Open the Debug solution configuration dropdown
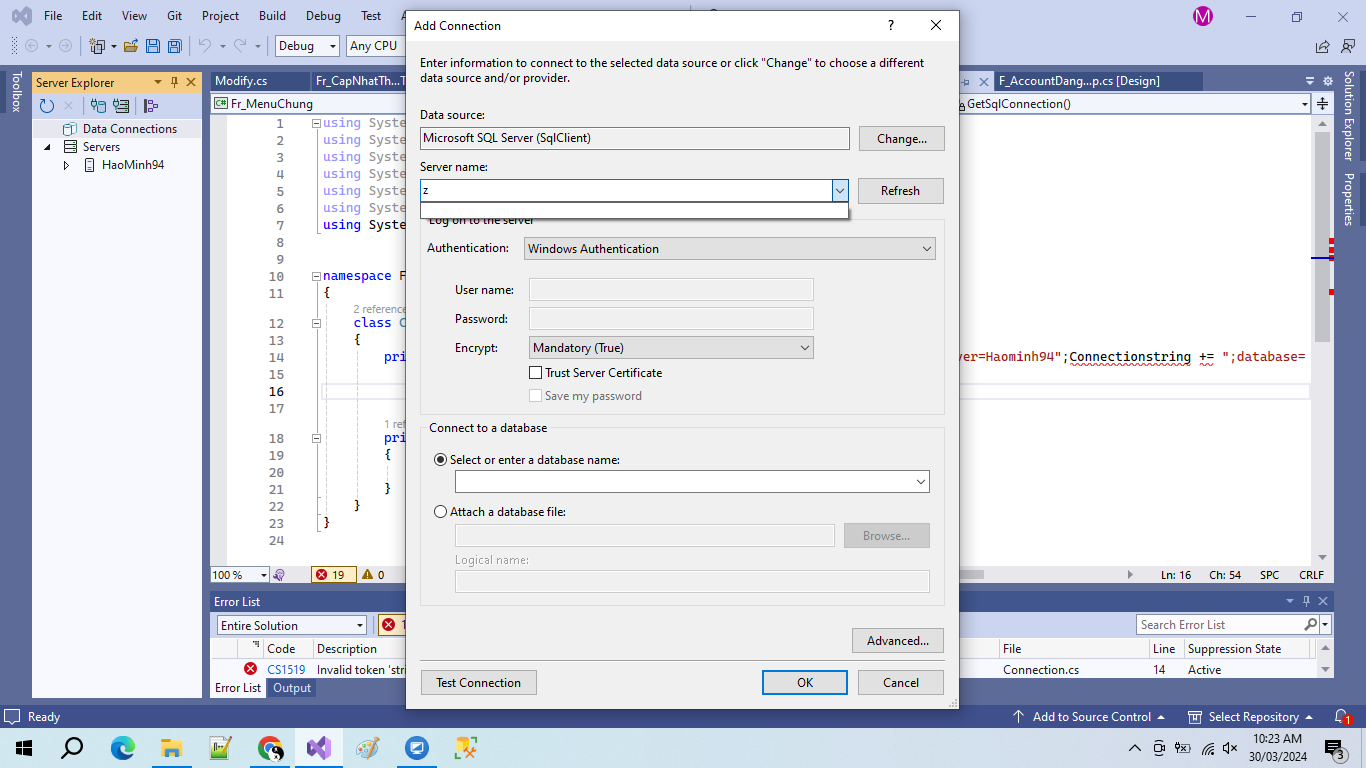The height and width of the screenshot is (768, 1366). (x=308, y=46)
